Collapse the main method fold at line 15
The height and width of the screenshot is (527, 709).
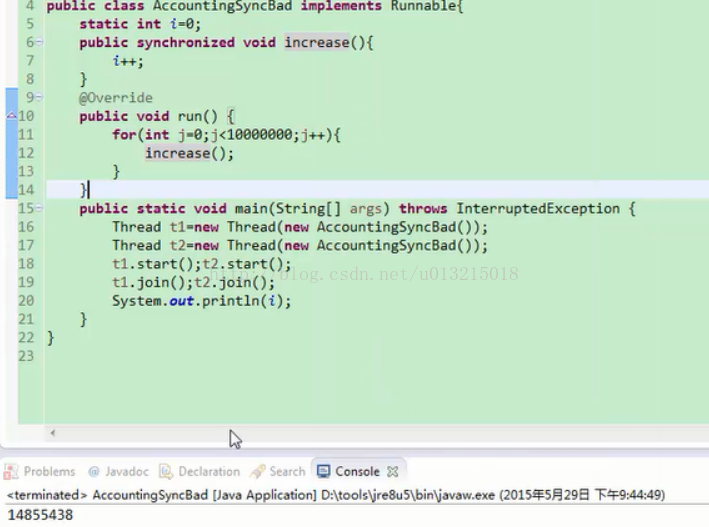tap(39, 208)
